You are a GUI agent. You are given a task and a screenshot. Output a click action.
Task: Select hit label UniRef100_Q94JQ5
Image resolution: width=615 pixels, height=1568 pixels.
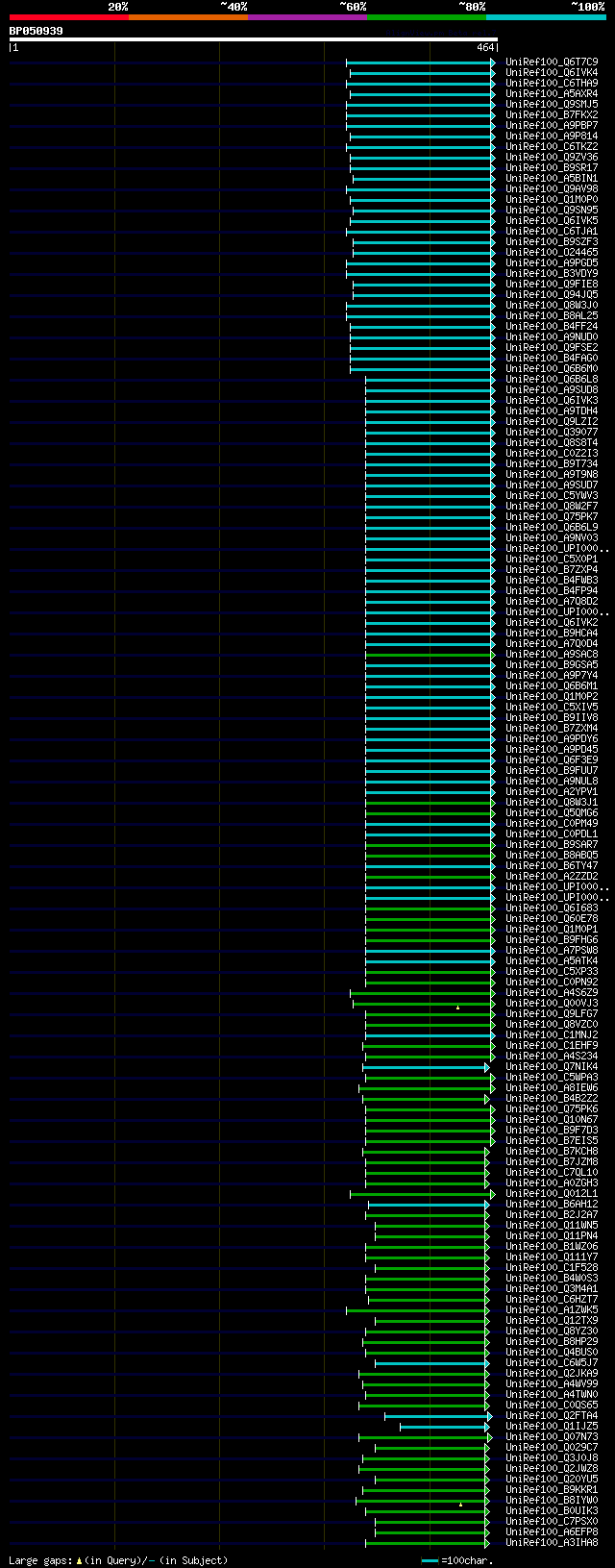click(x=552, y=294)
